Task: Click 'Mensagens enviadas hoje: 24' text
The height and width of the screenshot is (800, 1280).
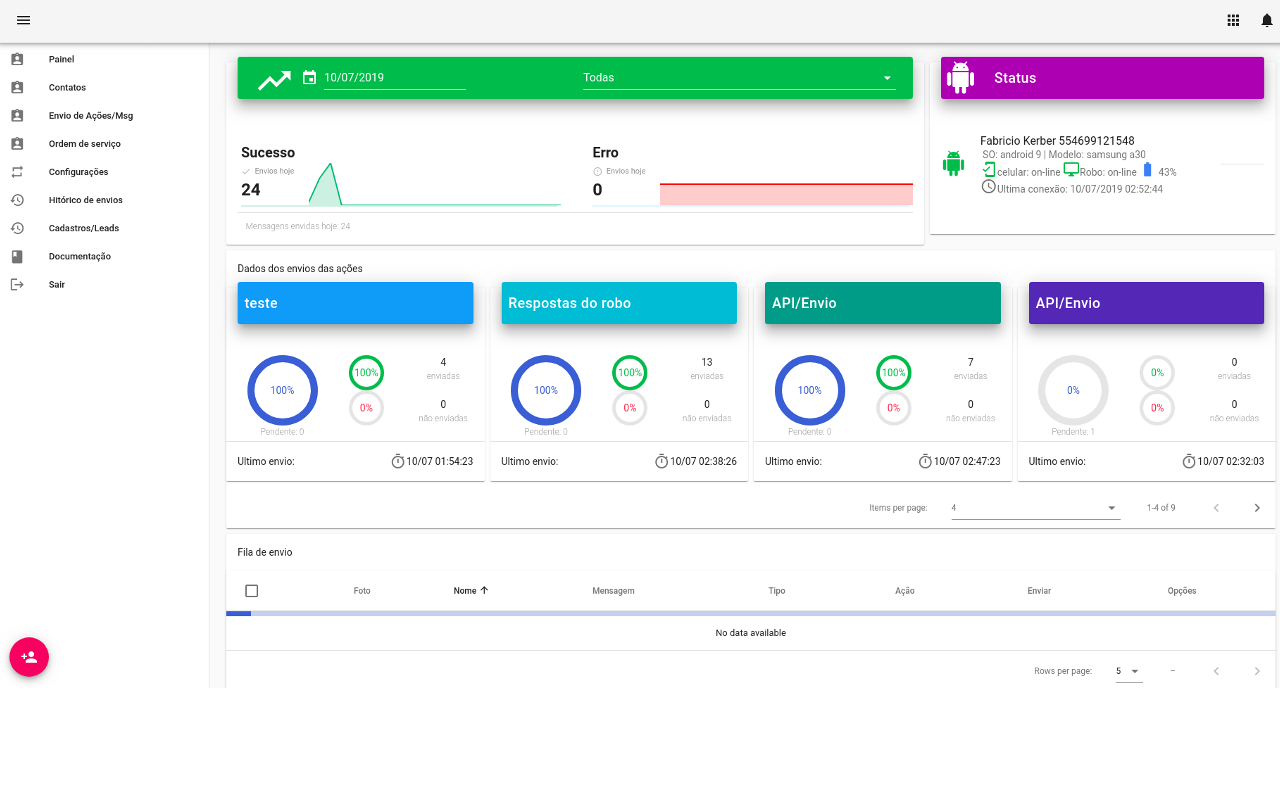Action: click(x=298, y=226)
